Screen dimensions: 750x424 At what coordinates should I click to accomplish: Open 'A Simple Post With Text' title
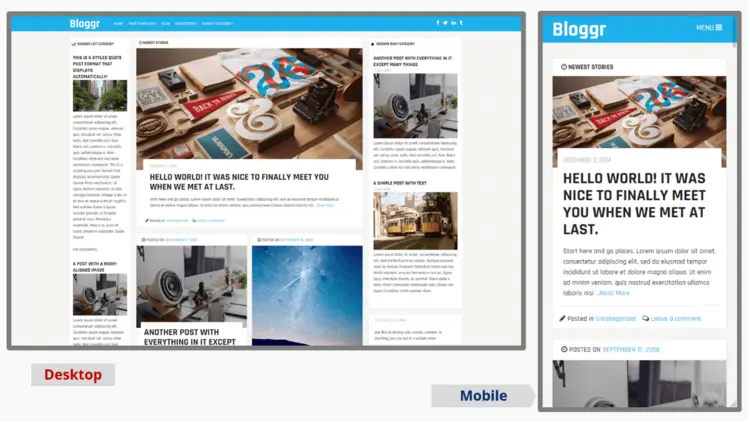point(400,183)
